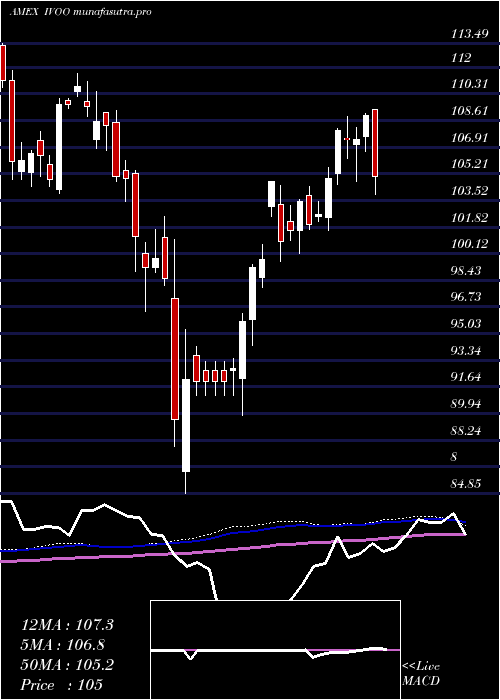The height and width of the screenshot is (700, 500).
Task: Click the 12MA : 107.3 readout
Action: tap(67, 625)
